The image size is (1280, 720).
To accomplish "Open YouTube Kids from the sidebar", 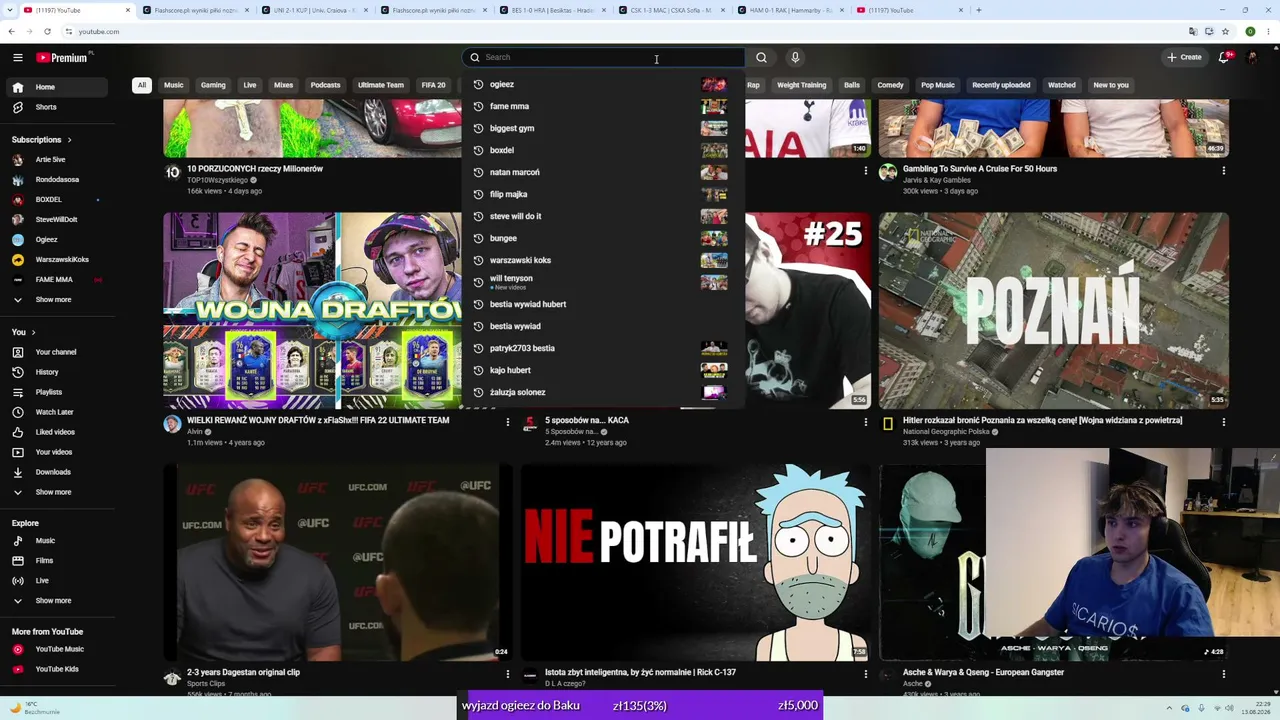I will point(57,669).
